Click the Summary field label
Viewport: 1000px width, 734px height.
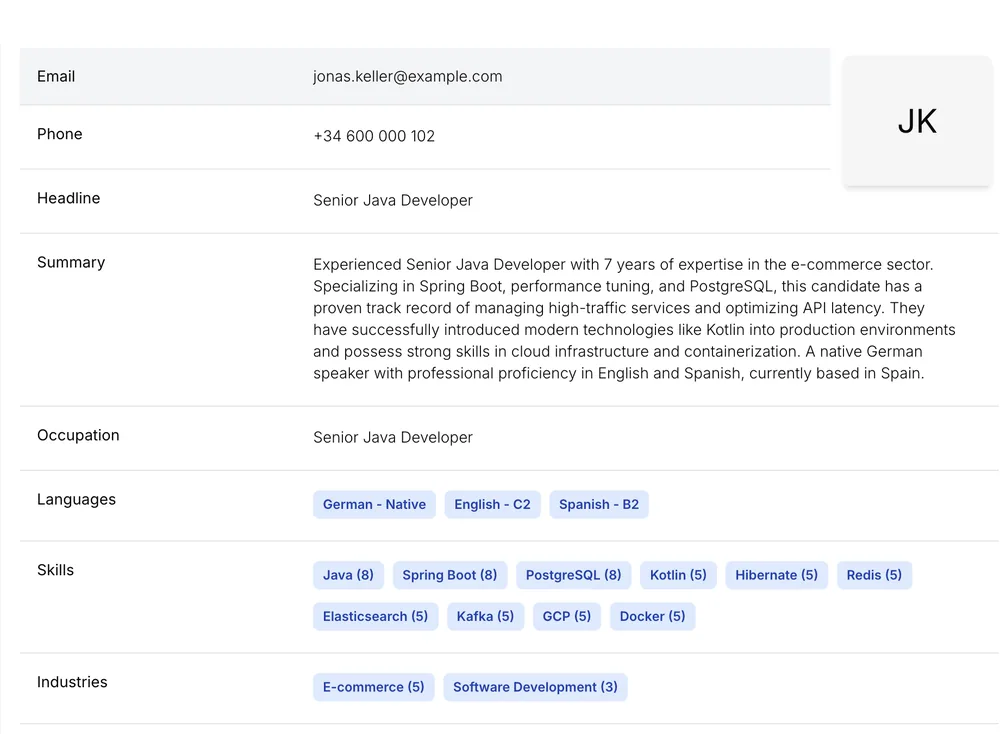coord(71,263)
